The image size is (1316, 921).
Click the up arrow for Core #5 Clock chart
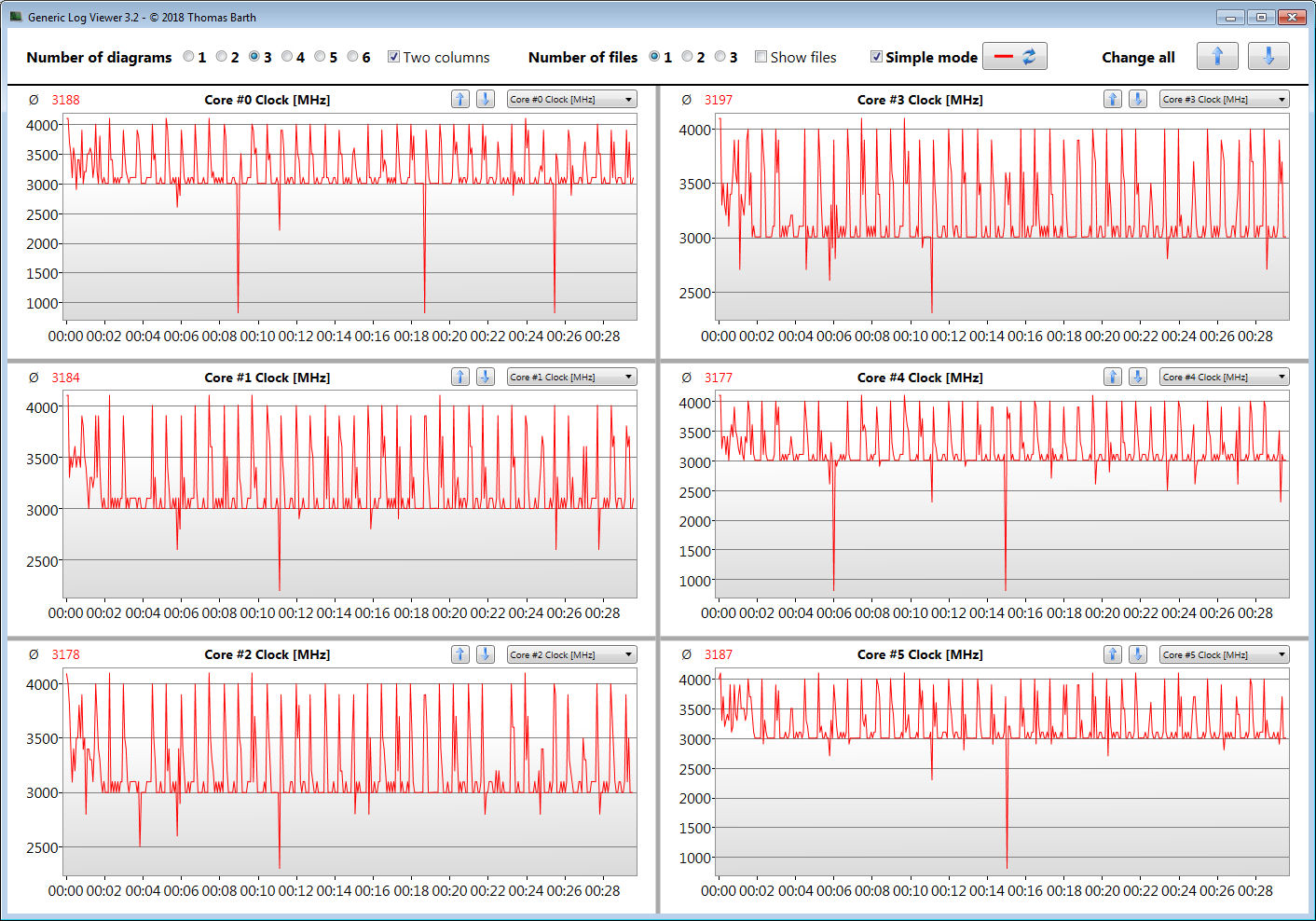point(1113,654)
